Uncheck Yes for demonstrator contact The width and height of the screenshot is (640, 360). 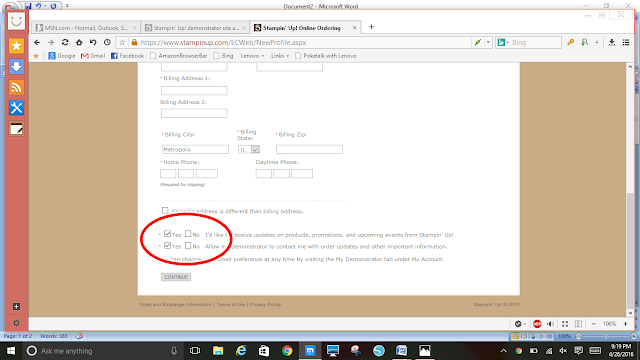tap(167, 246)
